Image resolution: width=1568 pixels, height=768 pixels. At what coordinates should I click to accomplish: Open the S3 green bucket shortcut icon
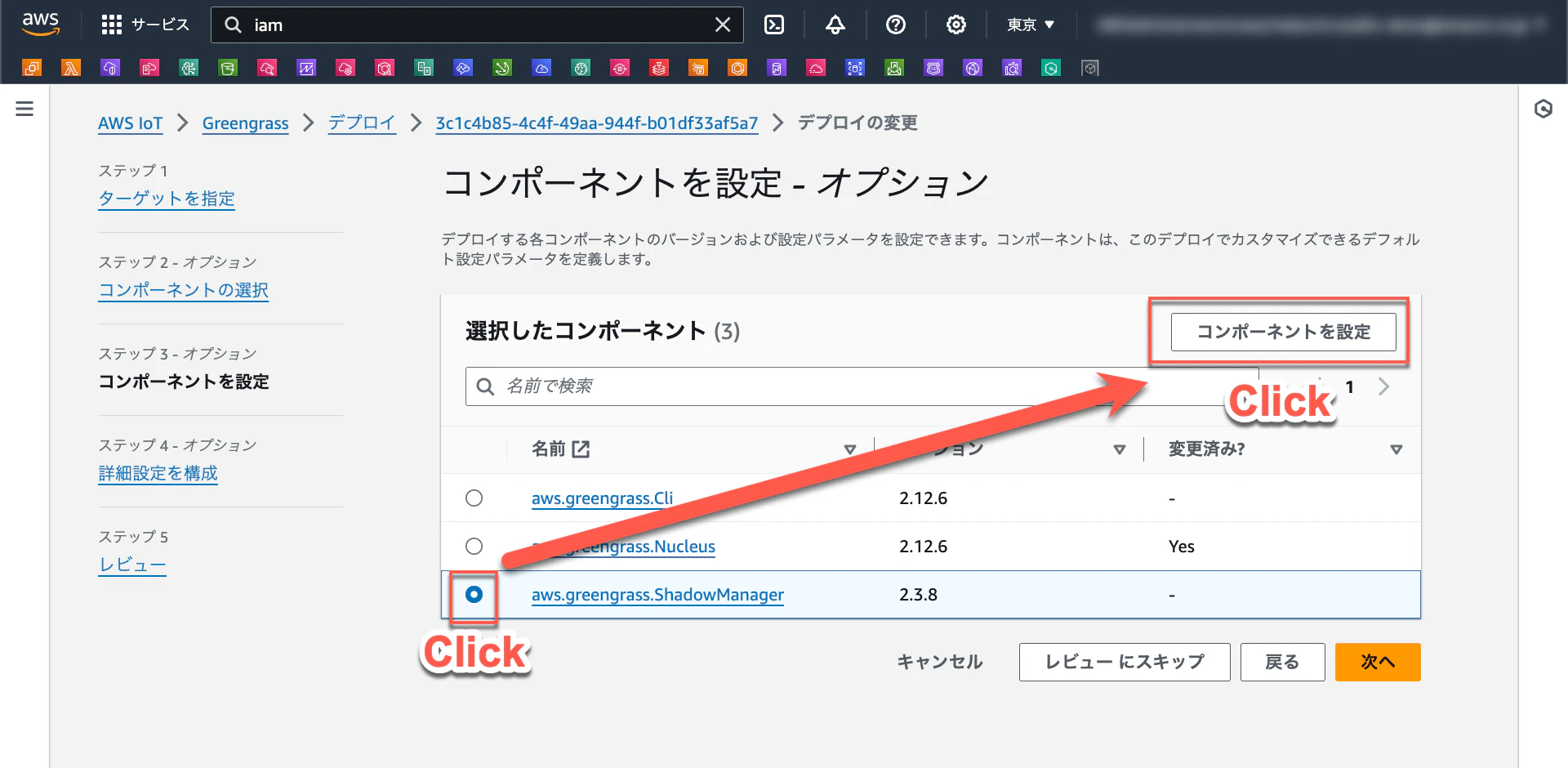tap(228, 68)
